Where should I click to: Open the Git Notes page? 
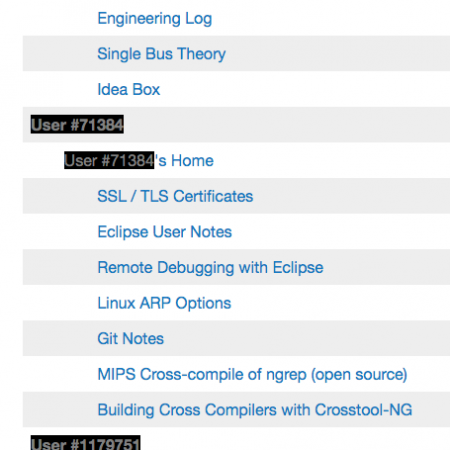coord(131,339)
